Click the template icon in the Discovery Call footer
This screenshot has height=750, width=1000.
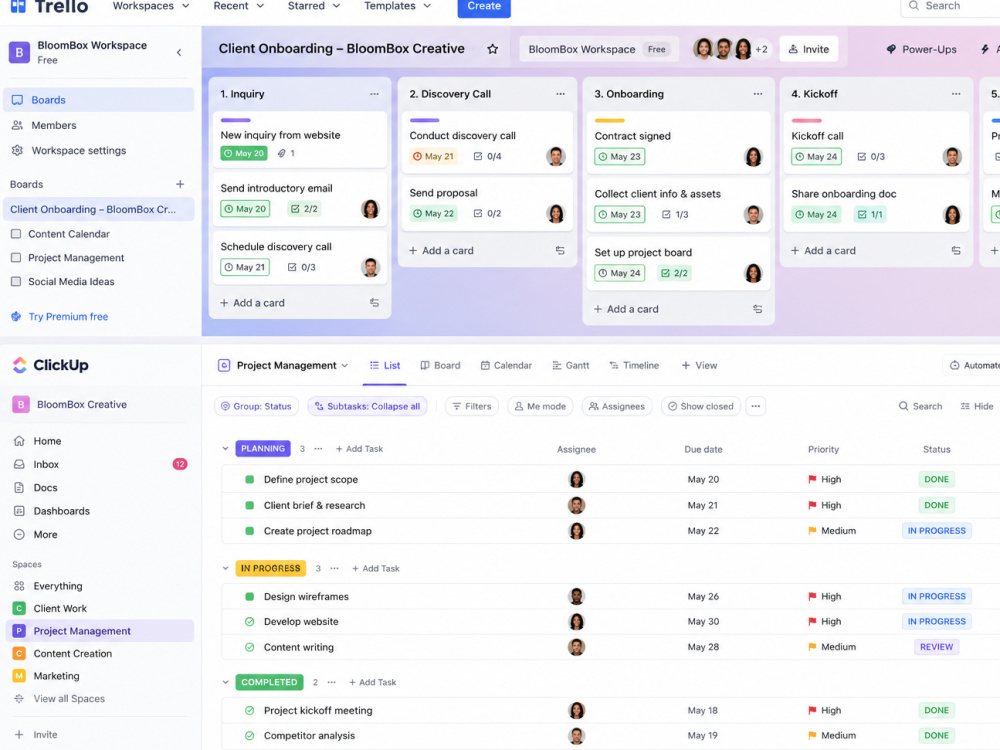[x=560, y=251]
